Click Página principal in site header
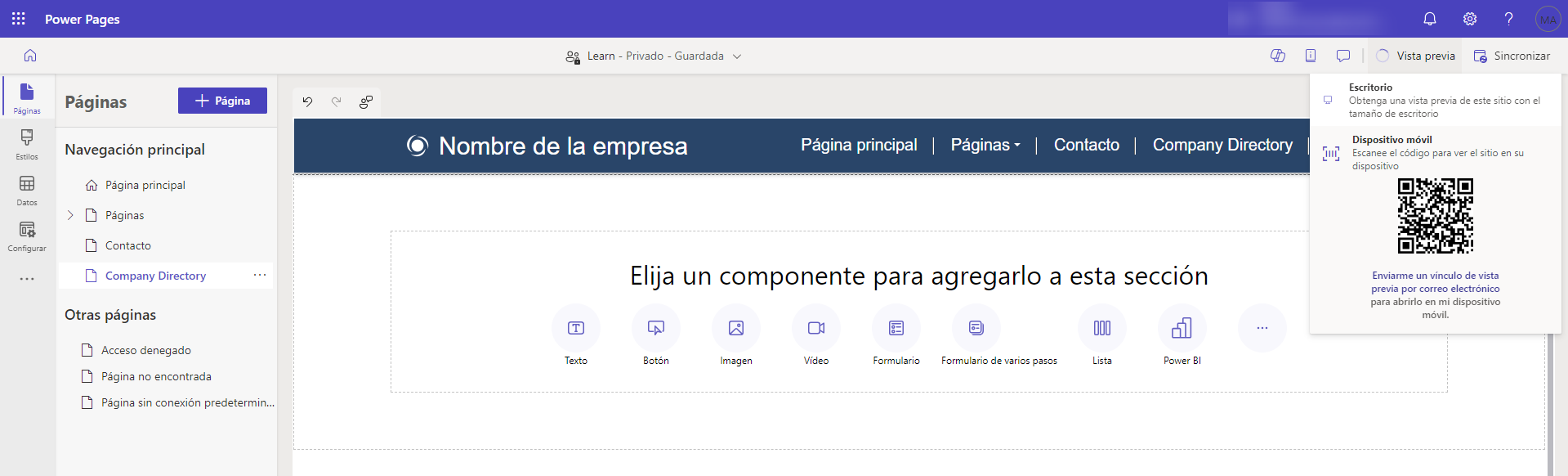Image resolution: width=1568 pixels, height=476 pixels. pos(859,145)
